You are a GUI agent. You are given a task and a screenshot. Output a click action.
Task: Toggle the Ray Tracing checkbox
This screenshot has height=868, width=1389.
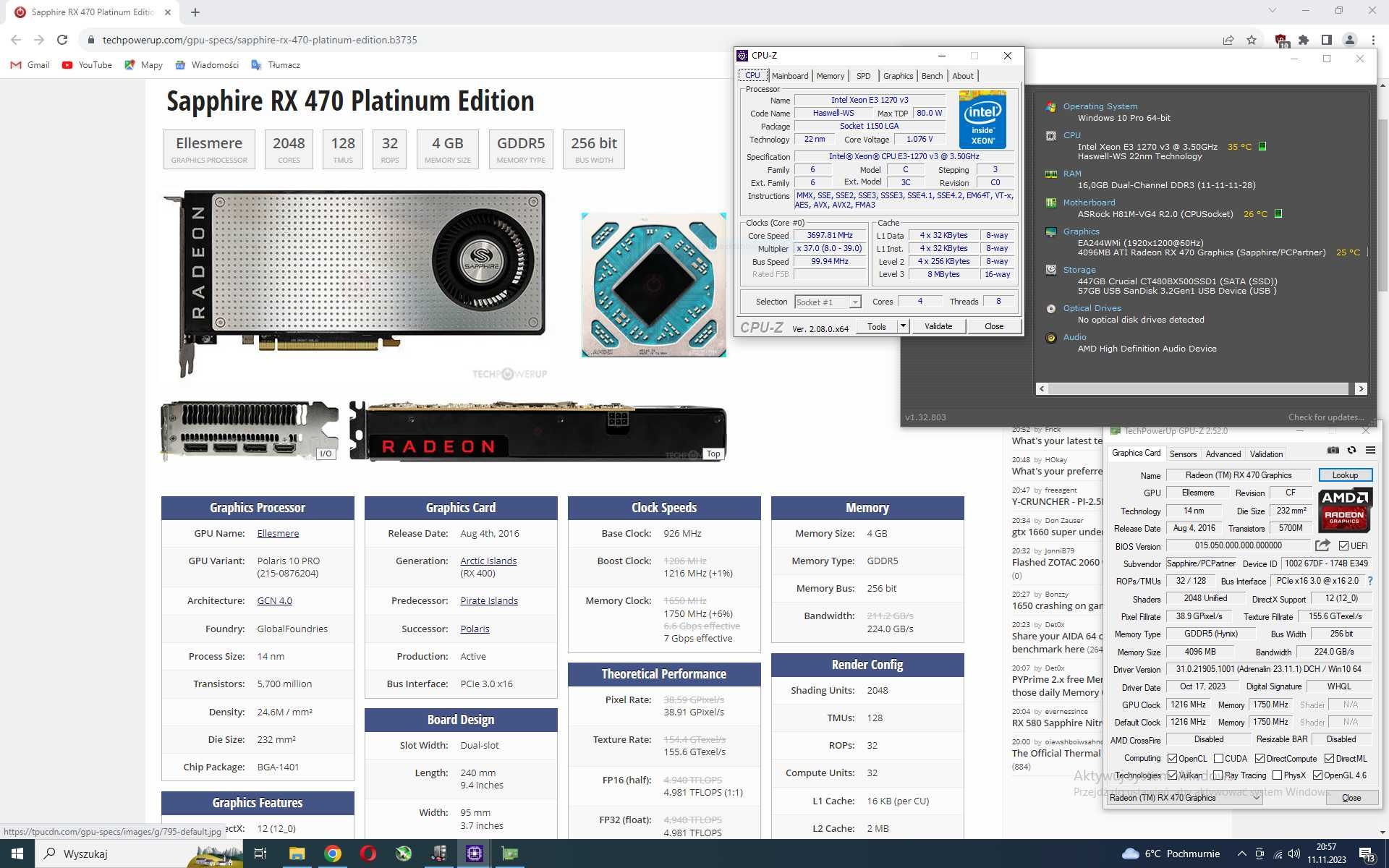(x=1218, y=775)
